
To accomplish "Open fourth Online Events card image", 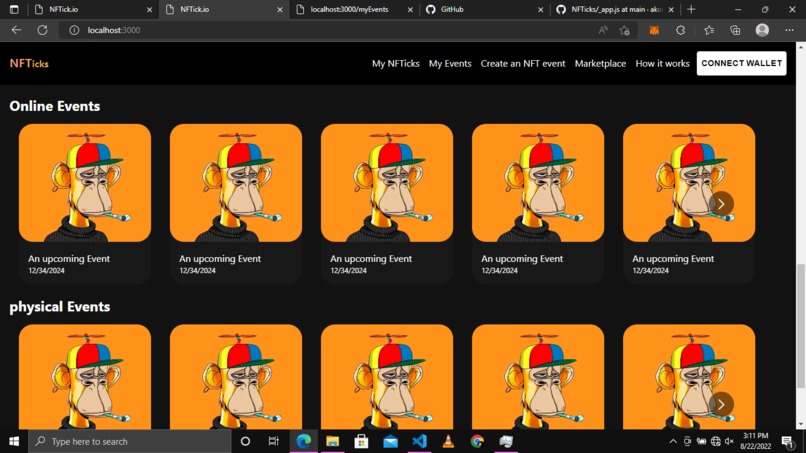I will pyautogui.click(x=538, y=183).
